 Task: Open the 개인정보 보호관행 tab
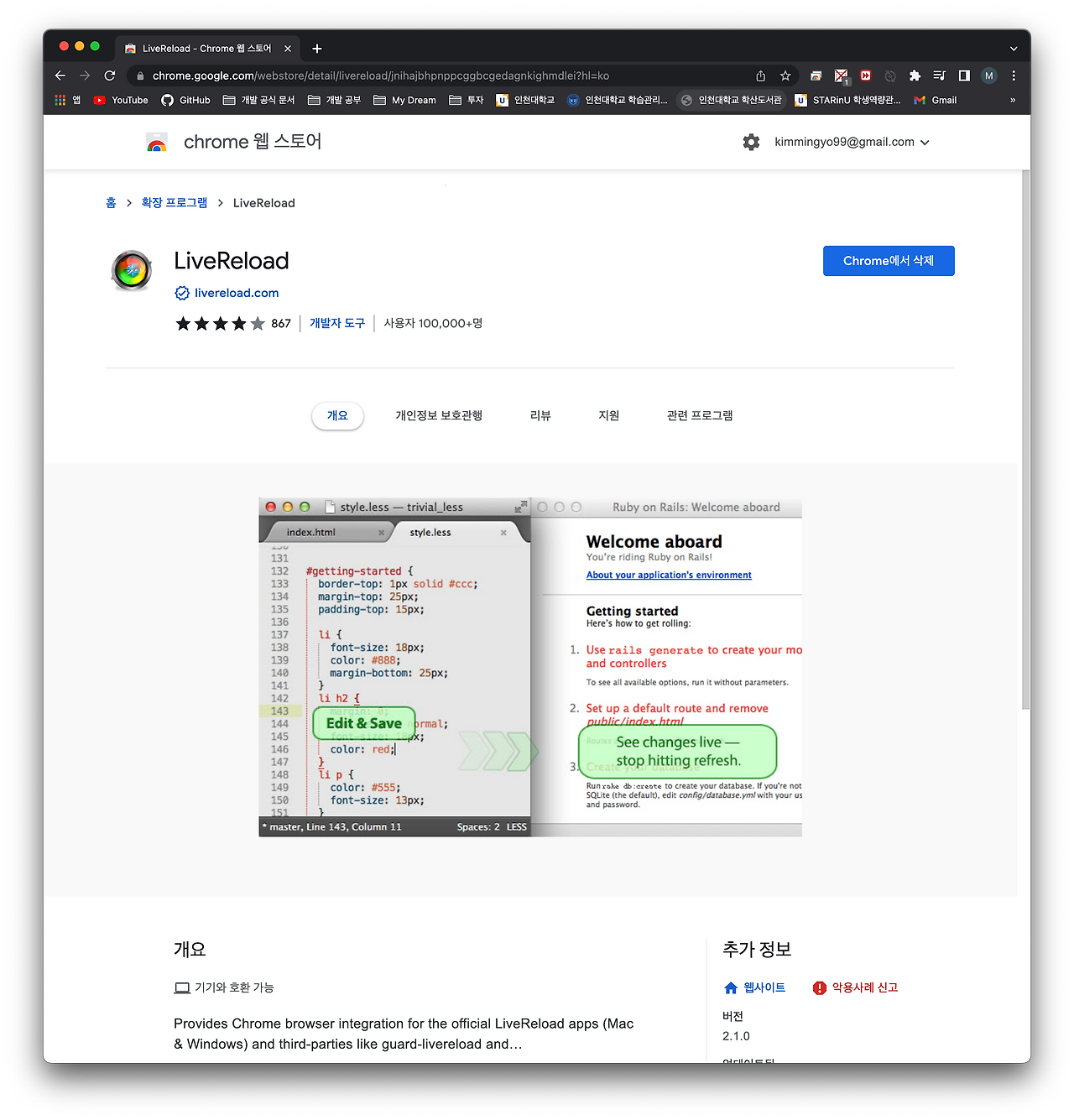coord(439,415)
